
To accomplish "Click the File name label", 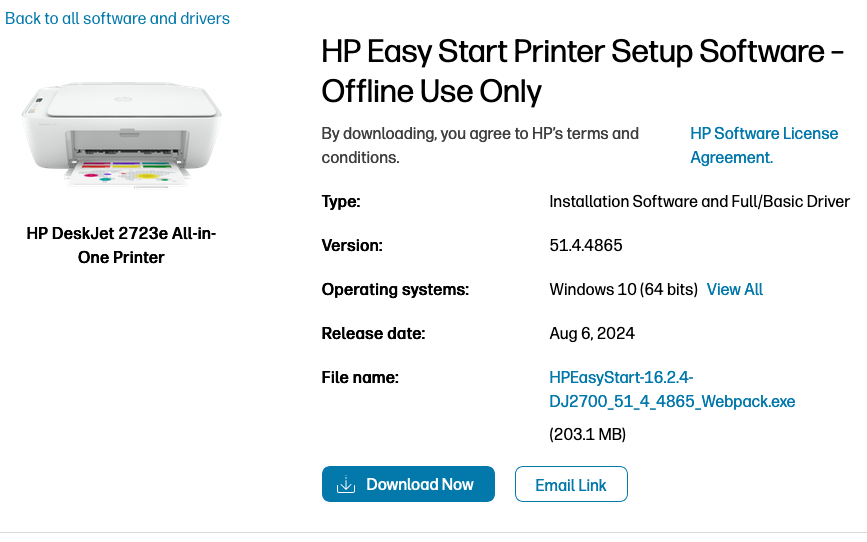I will click(x=360, y=377).
